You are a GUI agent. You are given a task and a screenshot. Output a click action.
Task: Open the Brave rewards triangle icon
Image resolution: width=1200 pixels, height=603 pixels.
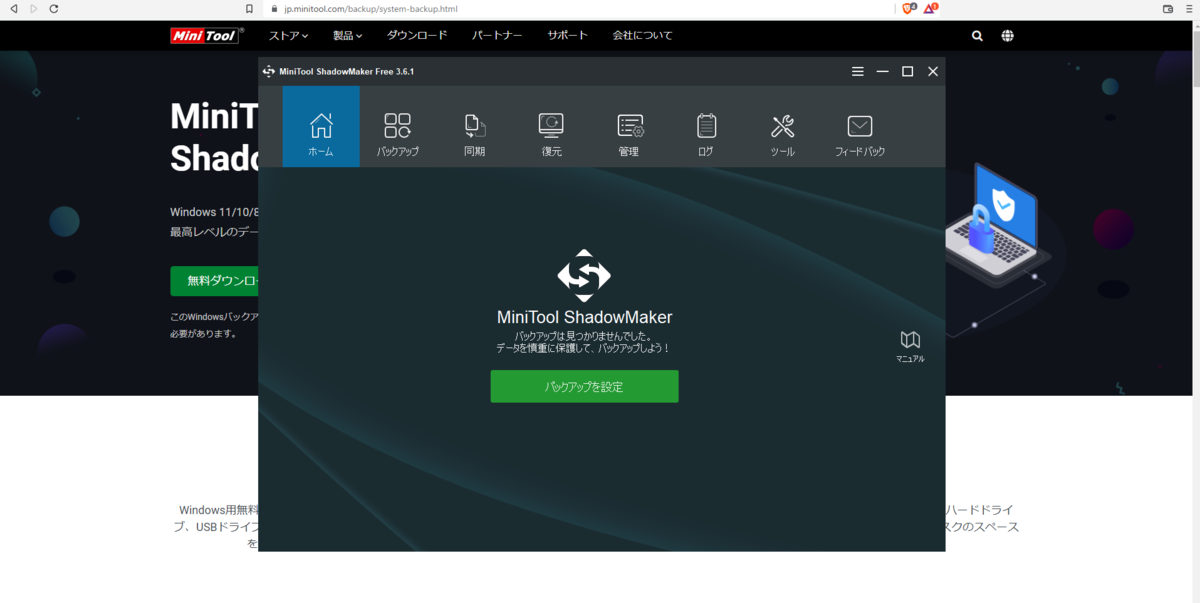[930, 8]
